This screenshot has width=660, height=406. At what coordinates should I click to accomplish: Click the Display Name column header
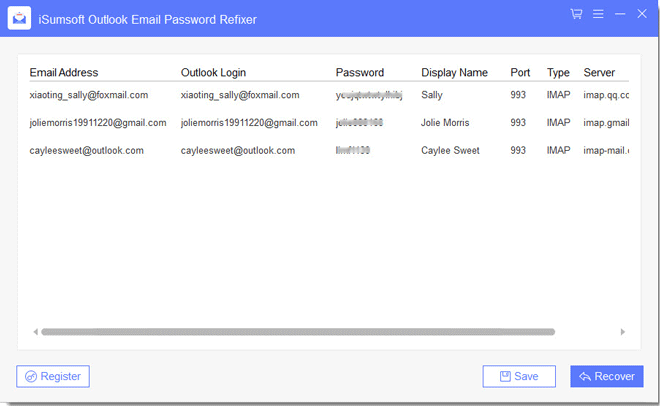tap(454, 72)
